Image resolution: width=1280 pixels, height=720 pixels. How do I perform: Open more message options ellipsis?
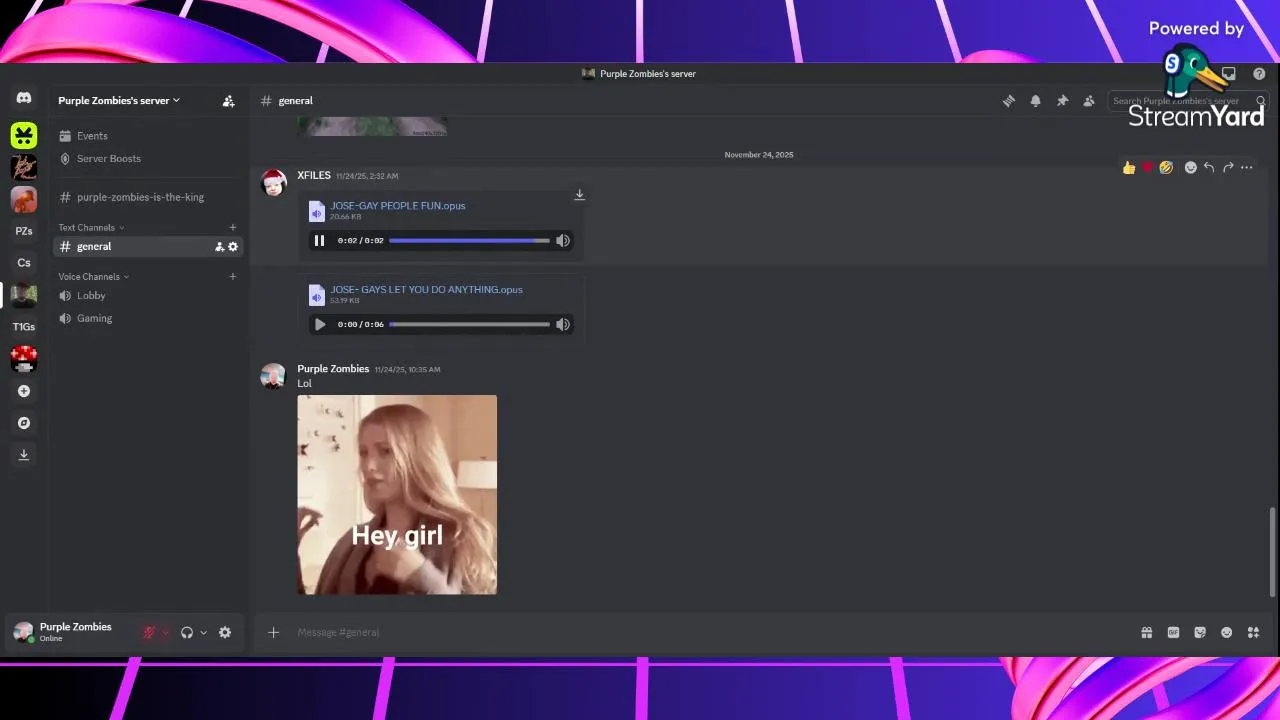[1247, 168]
